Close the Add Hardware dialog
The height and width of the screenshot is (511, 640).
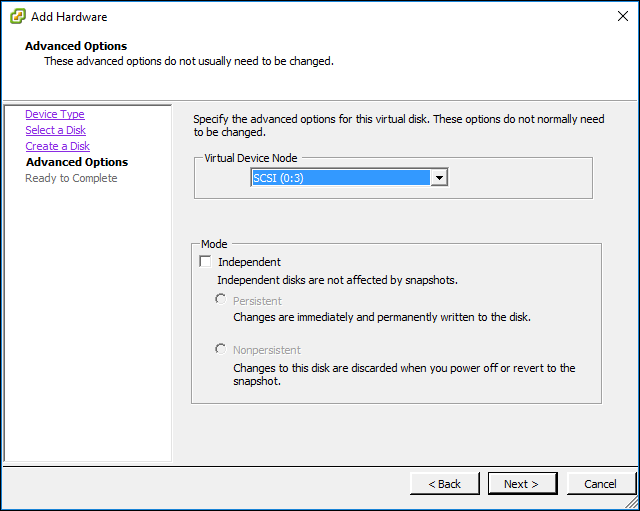point(622,16)
